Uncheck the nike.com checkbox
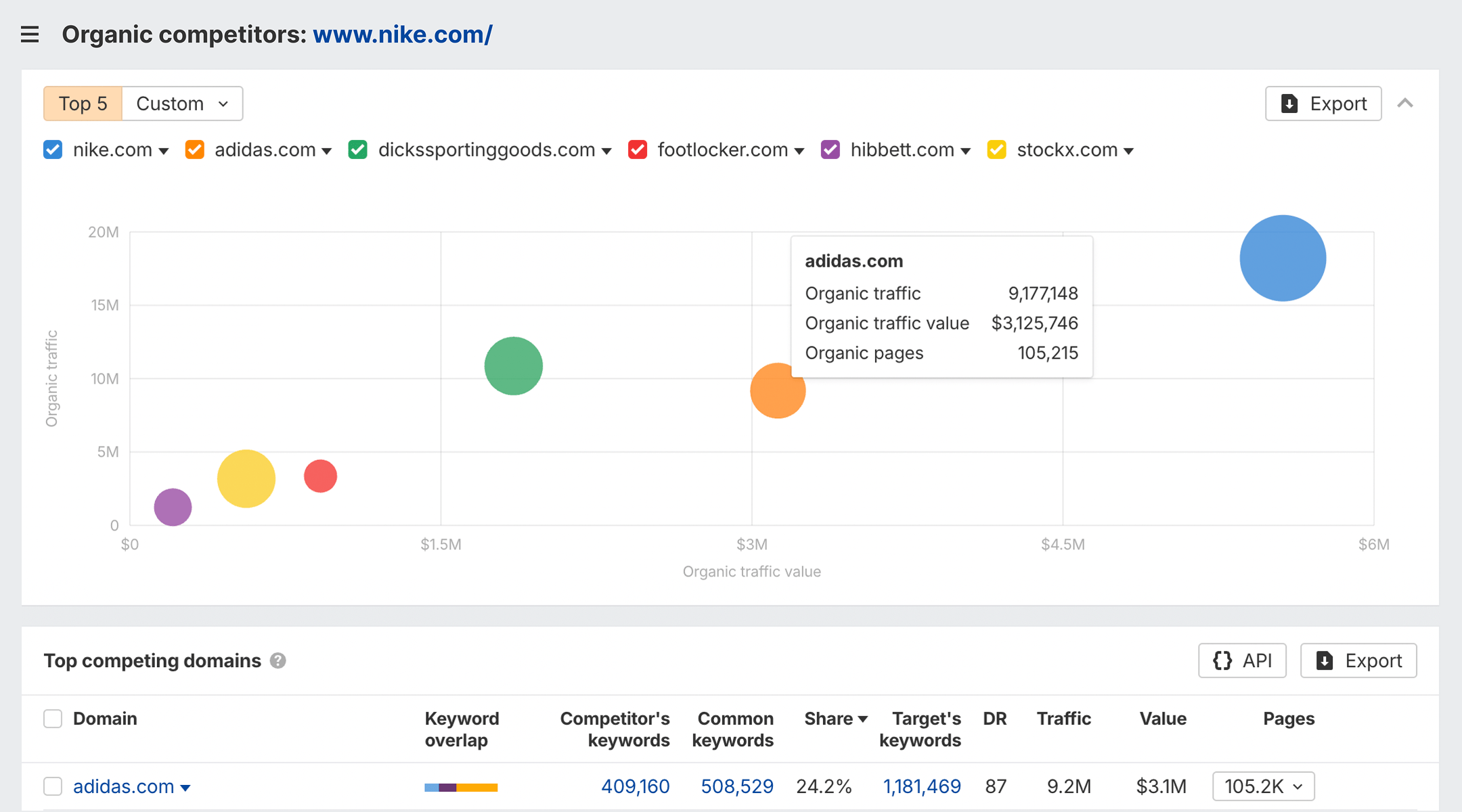This screenshot has width=1462, height=812. point(53,150)
